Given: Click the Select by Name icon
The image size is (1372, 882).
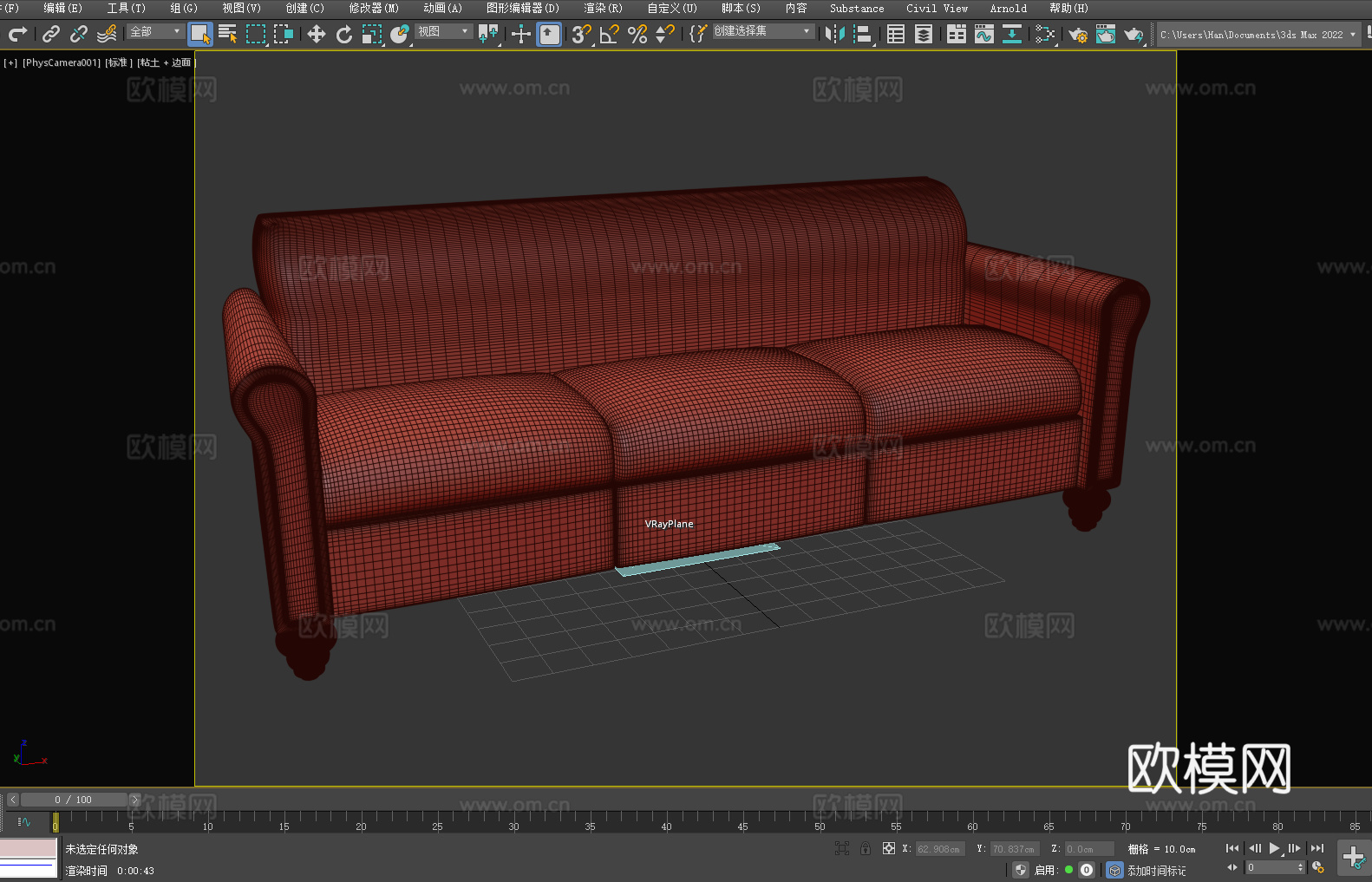Looking at the screenshot, I should pyautogui.click(x=227, y=34).
